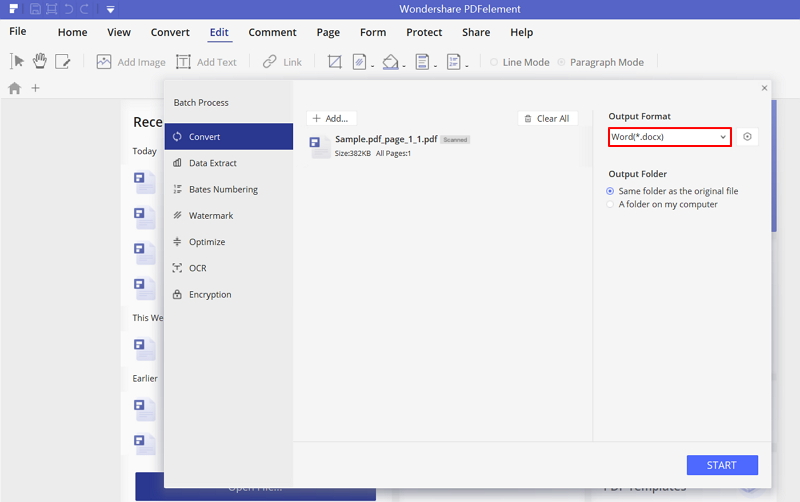Screen dimensions: 800x502
Task: Click the Background fill toolbar icon
Action: (390, 62)
